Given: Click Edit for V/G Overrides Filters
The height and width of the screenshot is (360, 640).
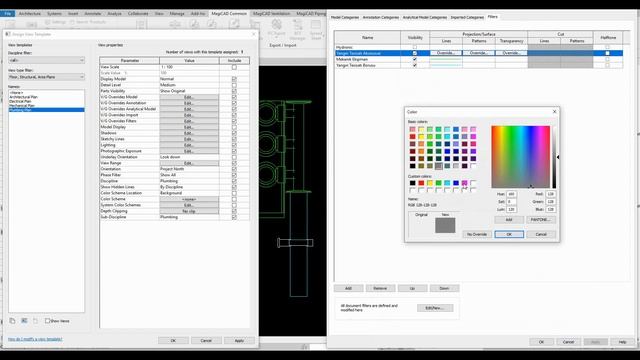Looking at the screenshot, I should (x=189, y=121).
